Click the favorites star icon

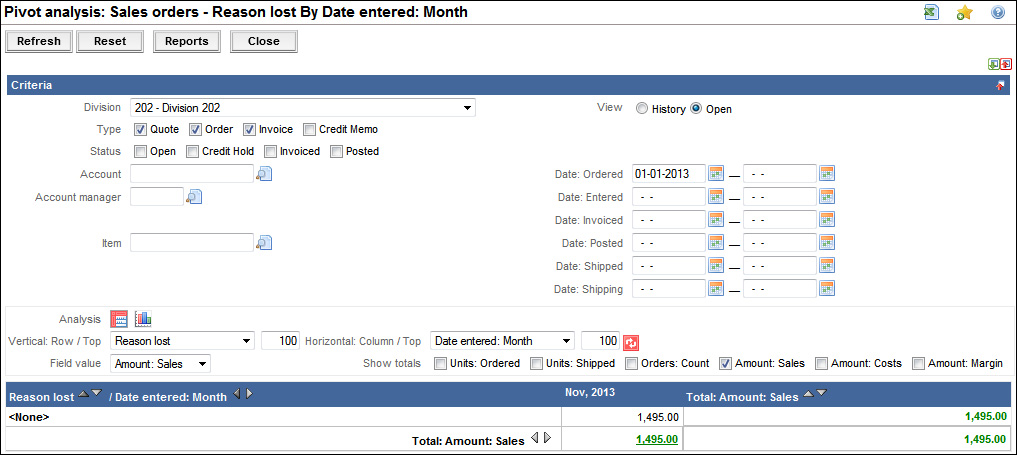pyautogui.click(x=964, y=13)
